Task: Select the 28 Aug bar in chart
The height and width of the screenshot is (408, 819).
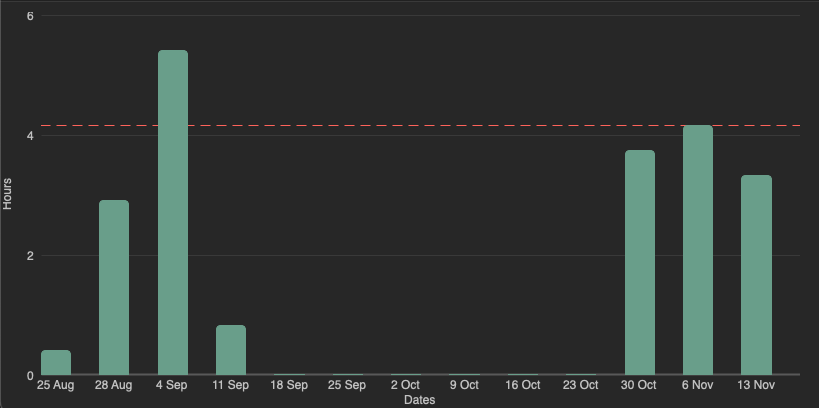Action: tap(114, 288)
